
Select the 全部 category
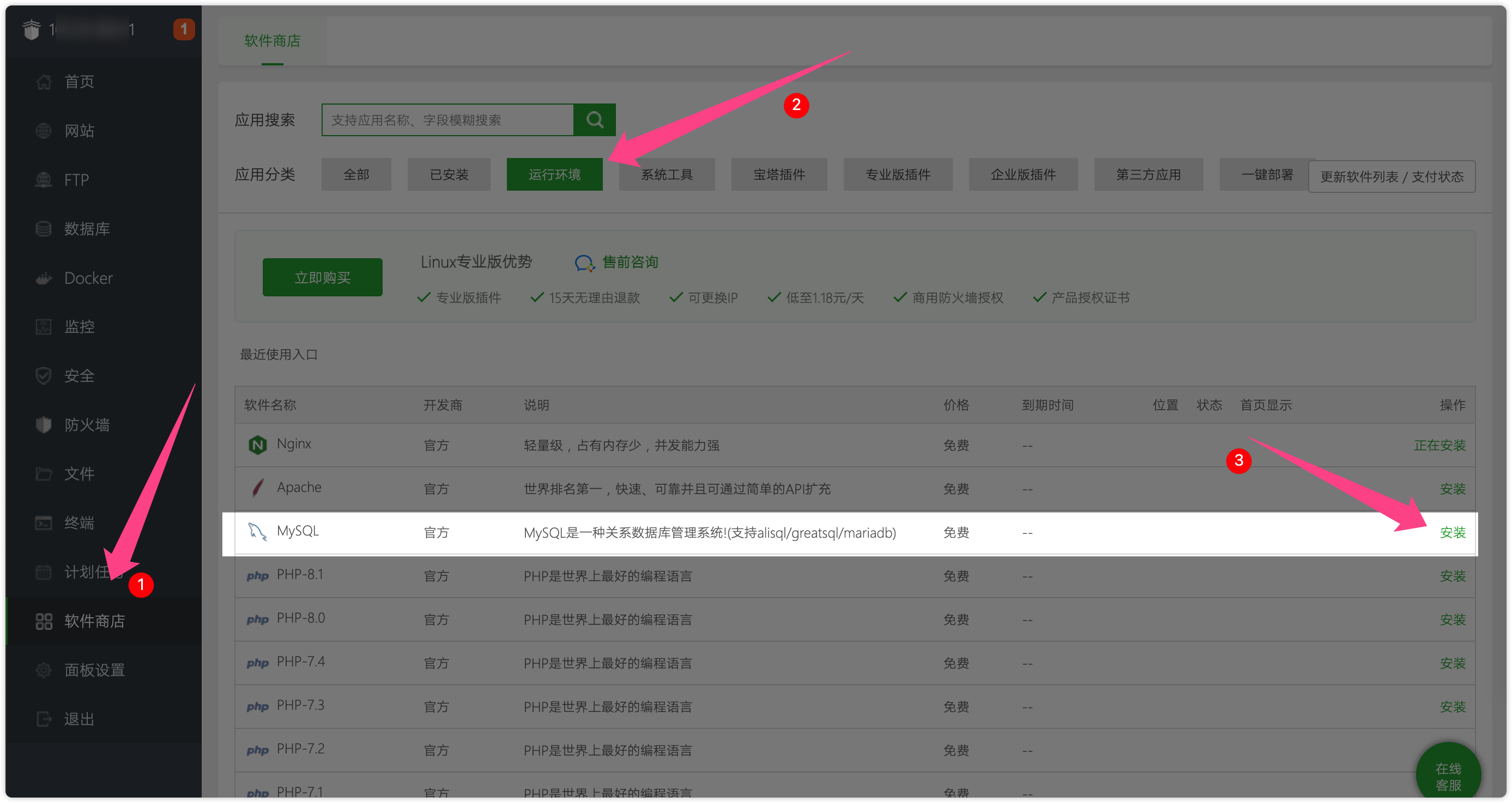point(356,174)
